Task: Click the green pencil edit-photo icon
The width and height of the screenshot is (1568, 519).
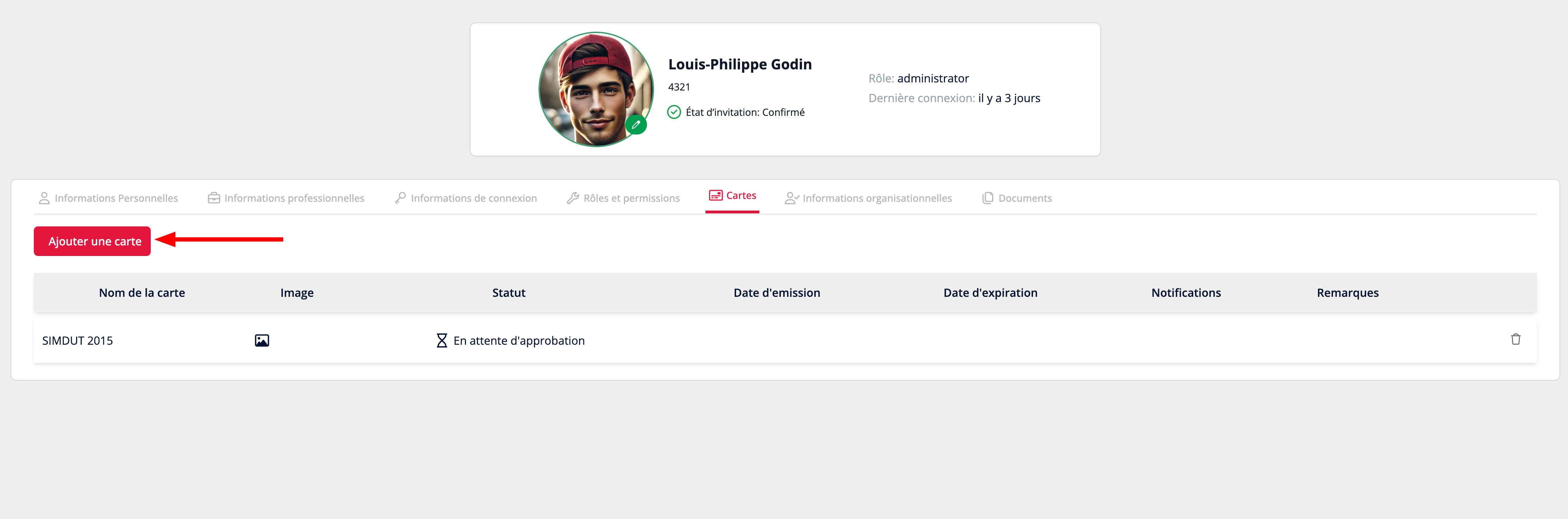Action: 635,125
